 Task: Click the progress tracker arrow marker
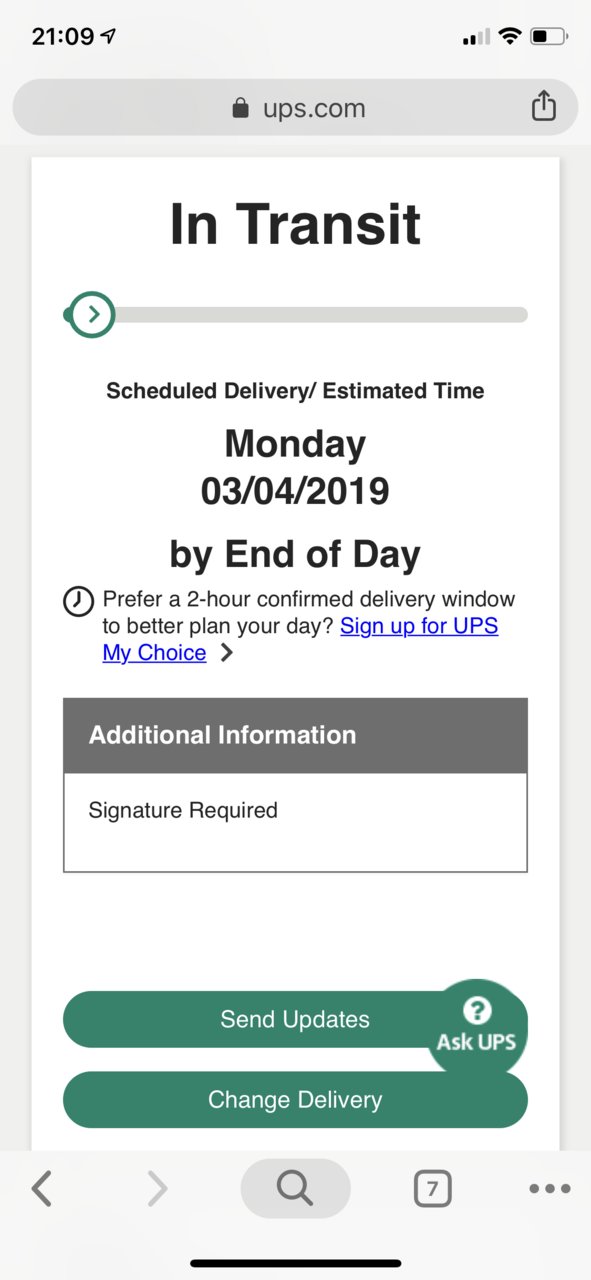[93, 315]
